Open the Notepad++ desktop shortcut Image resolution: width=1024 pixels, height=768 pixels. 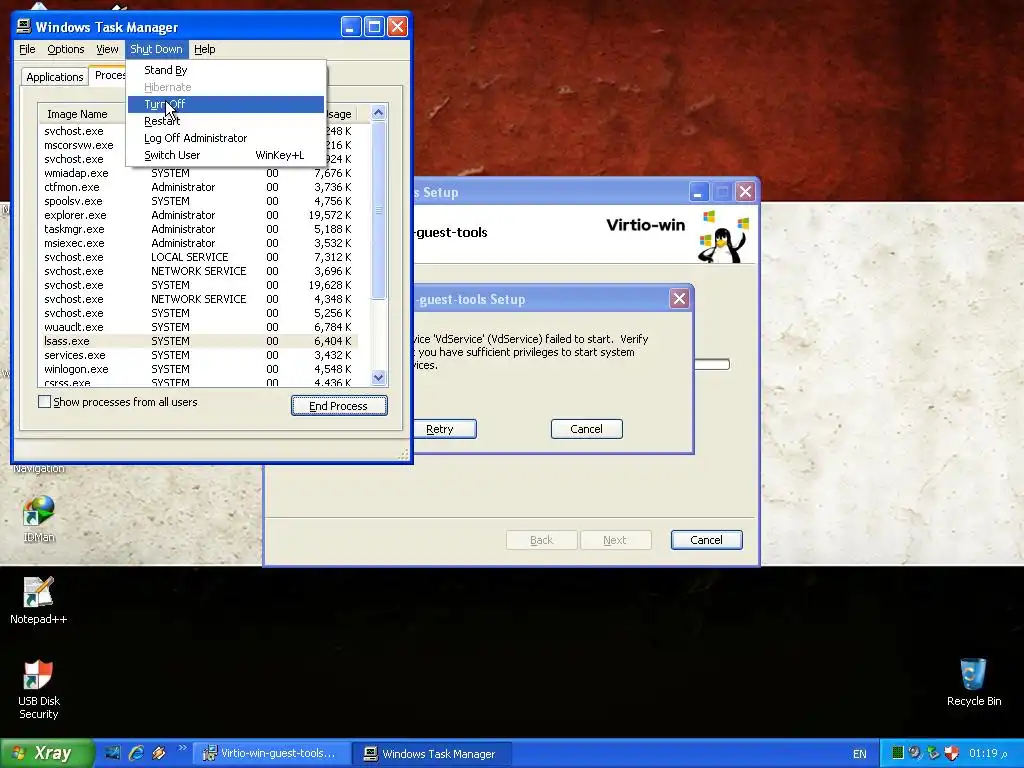point(39,600)
